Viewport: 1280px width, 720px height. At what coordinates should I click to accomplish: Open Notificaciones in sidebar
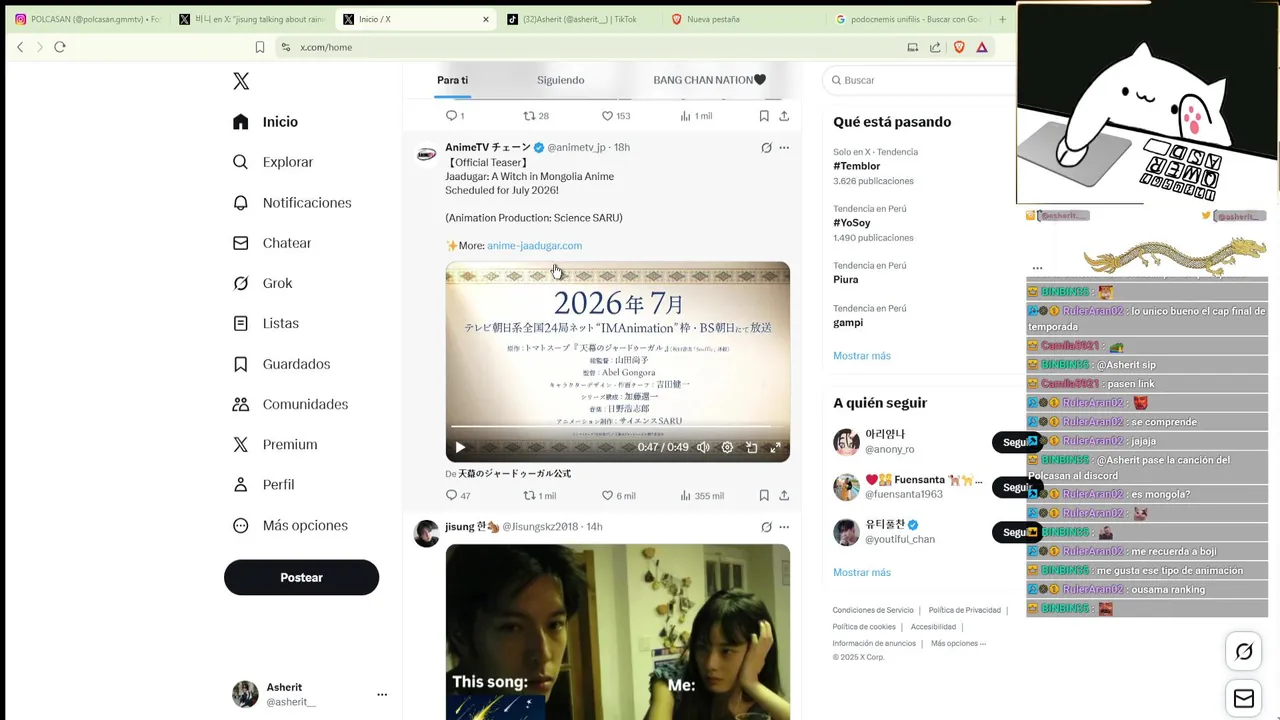[291, 203]
